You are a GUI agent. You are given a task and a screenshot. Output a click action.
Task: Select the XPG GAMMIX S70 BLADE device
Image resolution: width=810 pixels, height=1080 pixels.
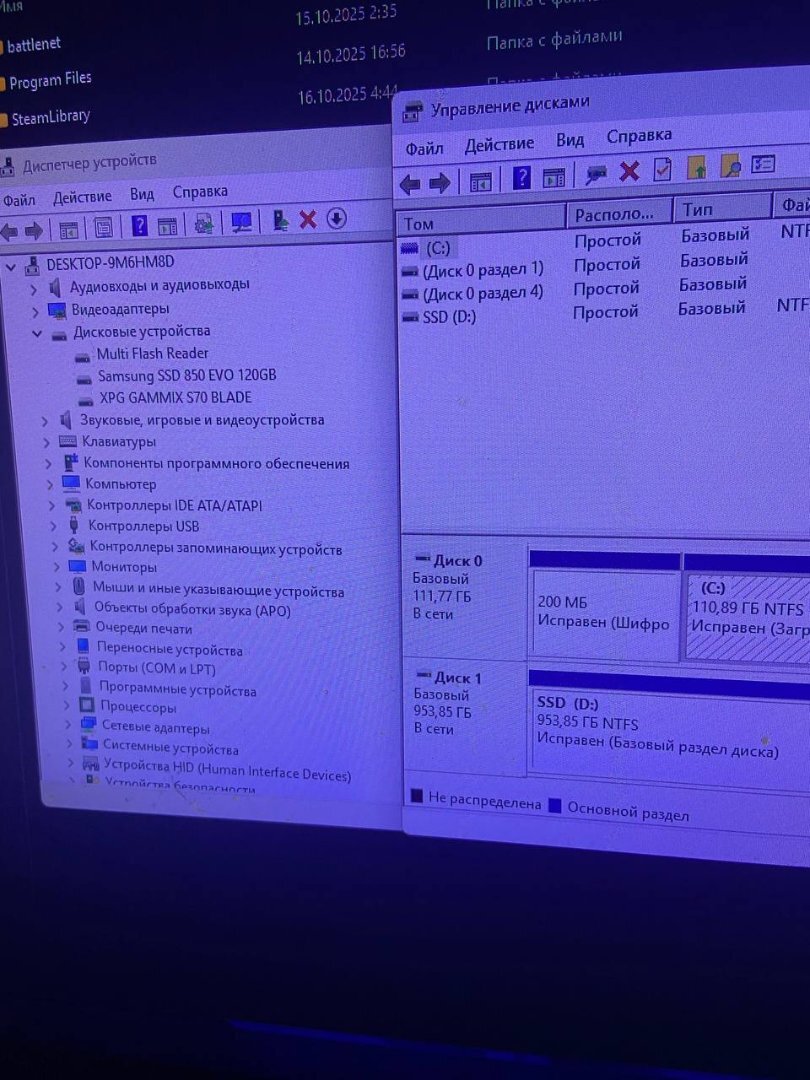175,397
